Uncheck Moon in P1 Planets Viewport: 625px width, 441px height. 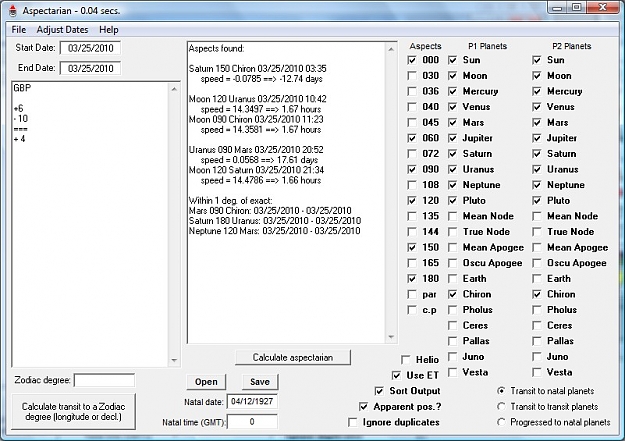[452, 76]
